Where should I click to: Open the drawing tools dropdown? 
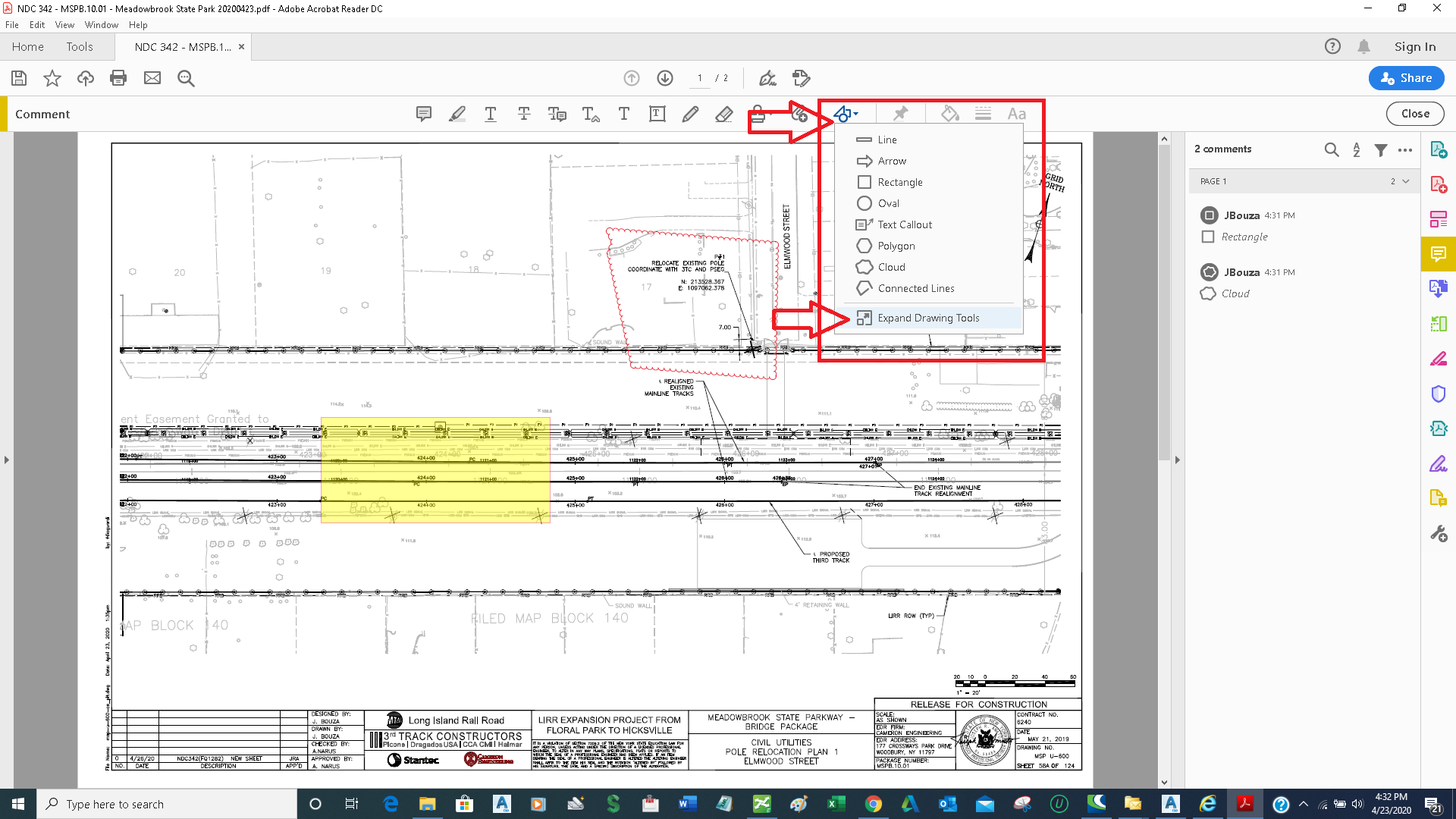(844, 113)
